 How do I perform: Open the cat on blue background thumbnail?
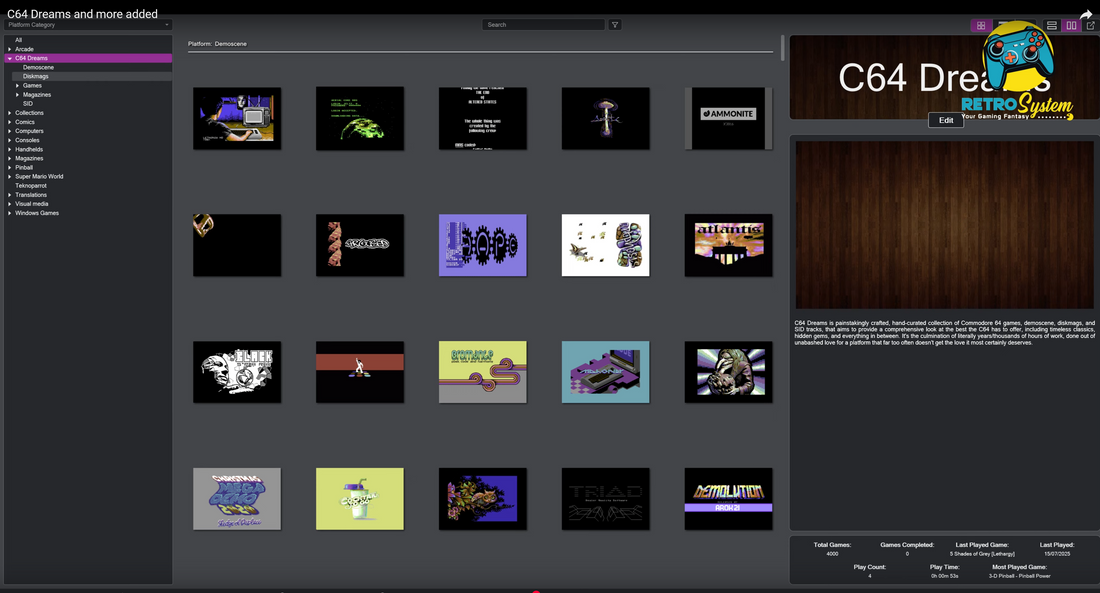point(483,499)
